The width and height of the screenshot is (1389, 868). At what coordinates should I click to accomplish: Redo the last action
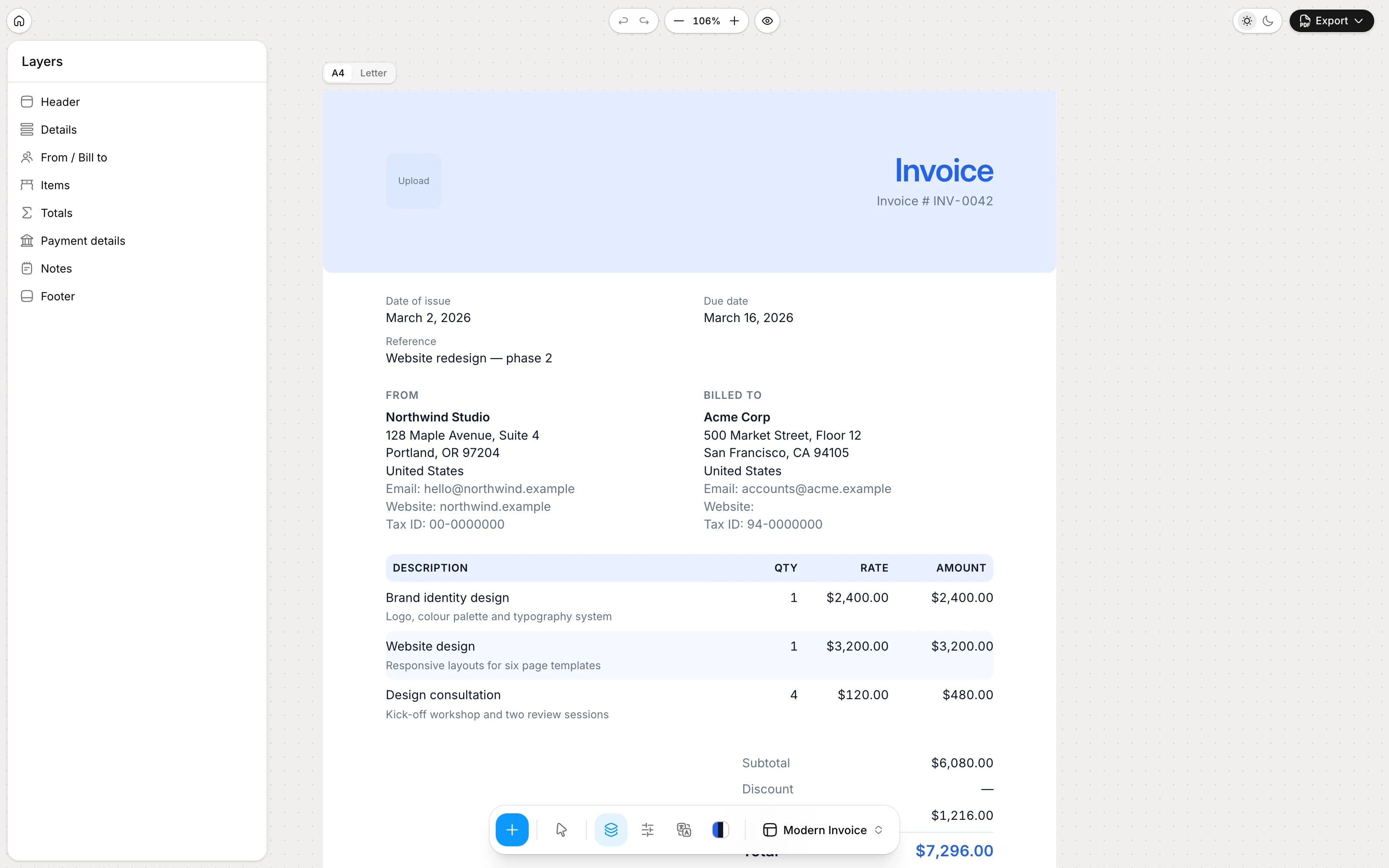[645, 21]
